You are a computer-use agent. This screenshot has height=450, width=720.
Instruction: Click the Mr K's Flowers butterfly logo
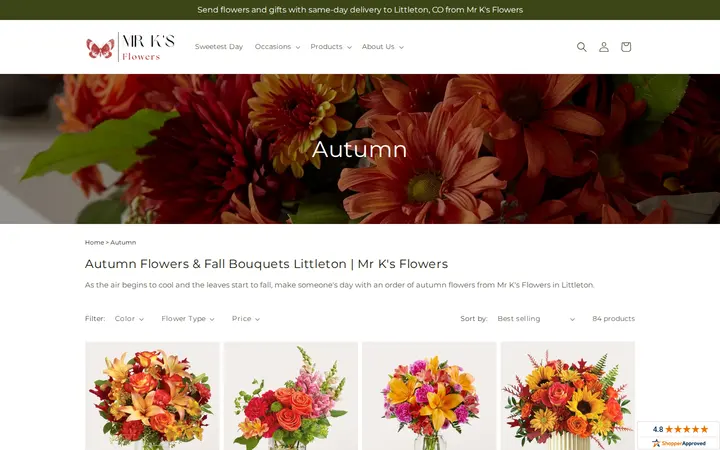pyautogui.click(x=130, y=47)
